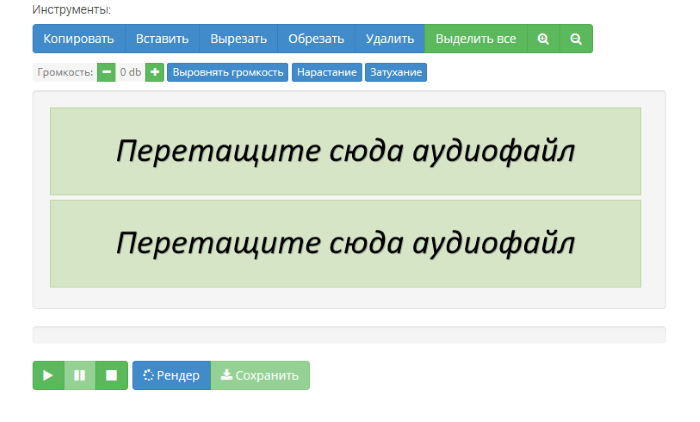Increase volume with the plus button
Image resolution: width=700 pixels, height=422 pixels.
[x=155, y=73]
